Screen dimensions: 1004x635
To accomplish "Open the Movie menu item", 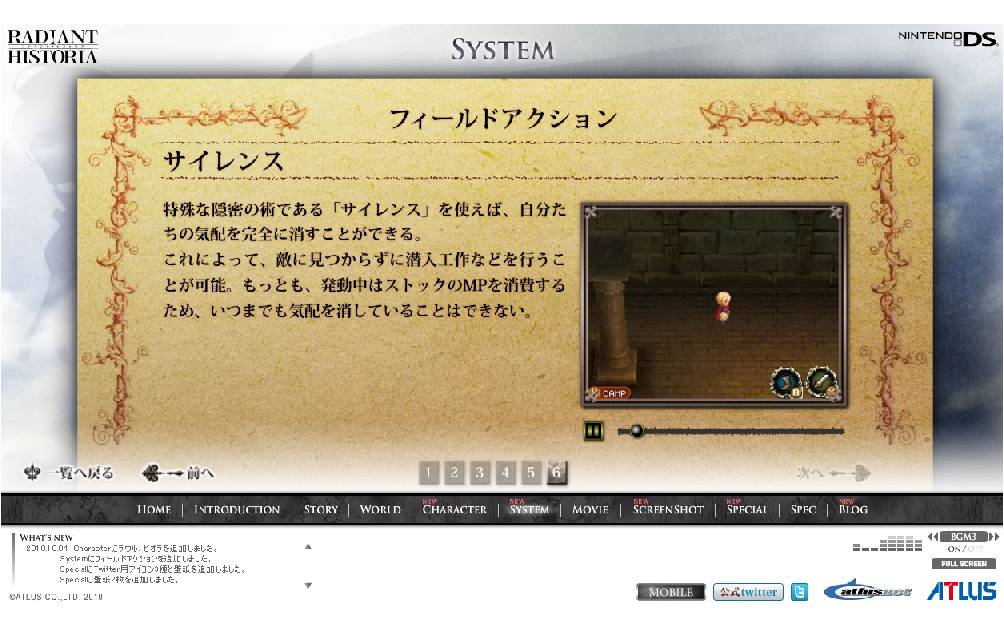I will [590, 510].
